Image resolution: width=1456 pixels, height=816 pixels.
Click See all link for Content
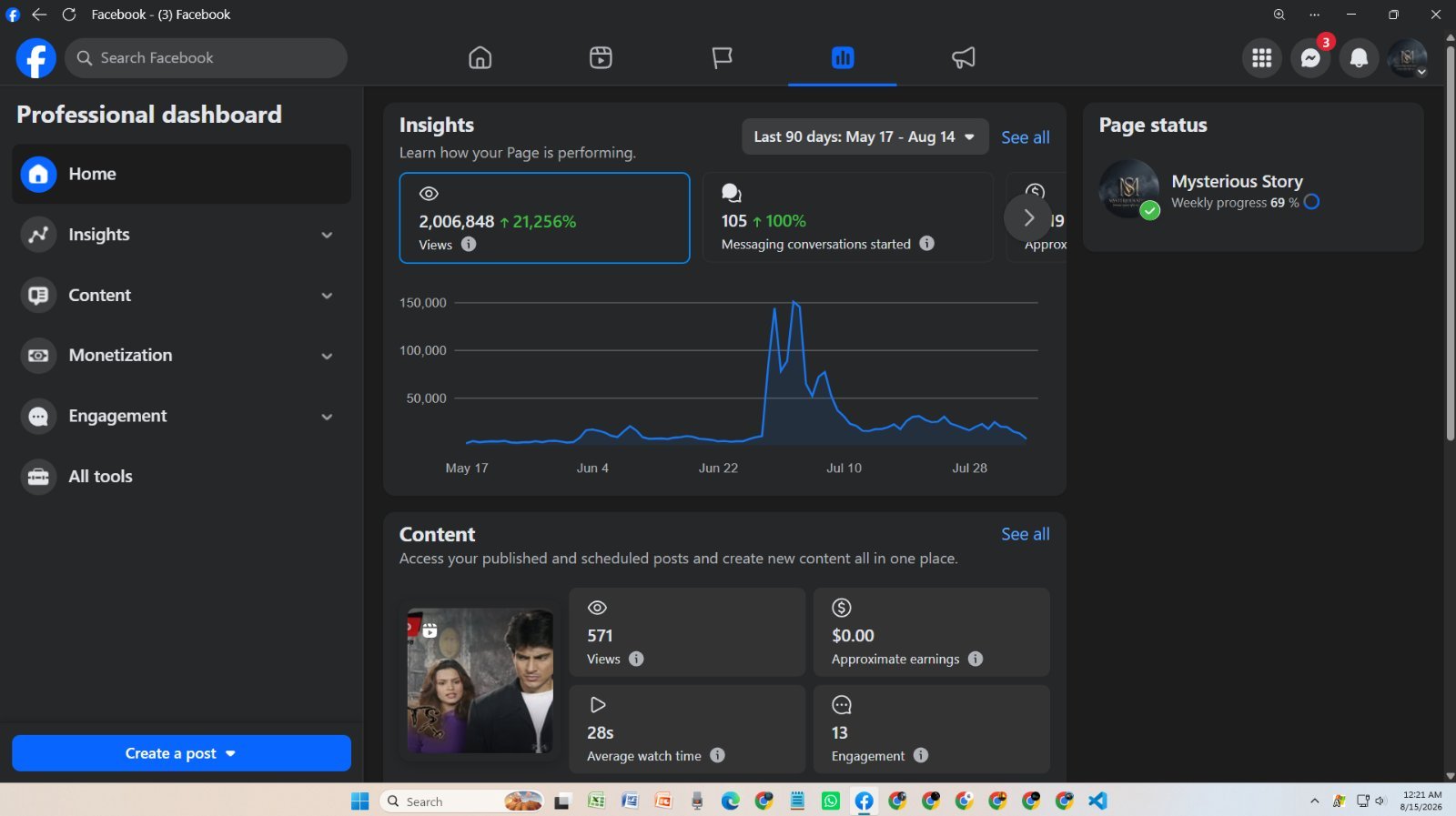point(1025,534)
